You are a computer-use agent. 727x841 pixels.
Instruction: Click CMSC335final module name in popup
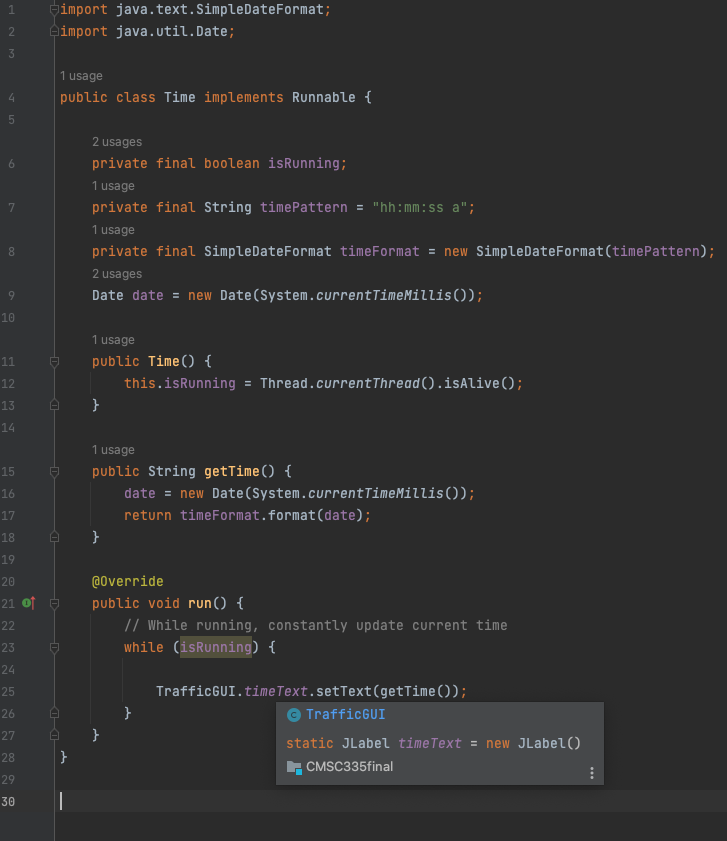[350, 767]
